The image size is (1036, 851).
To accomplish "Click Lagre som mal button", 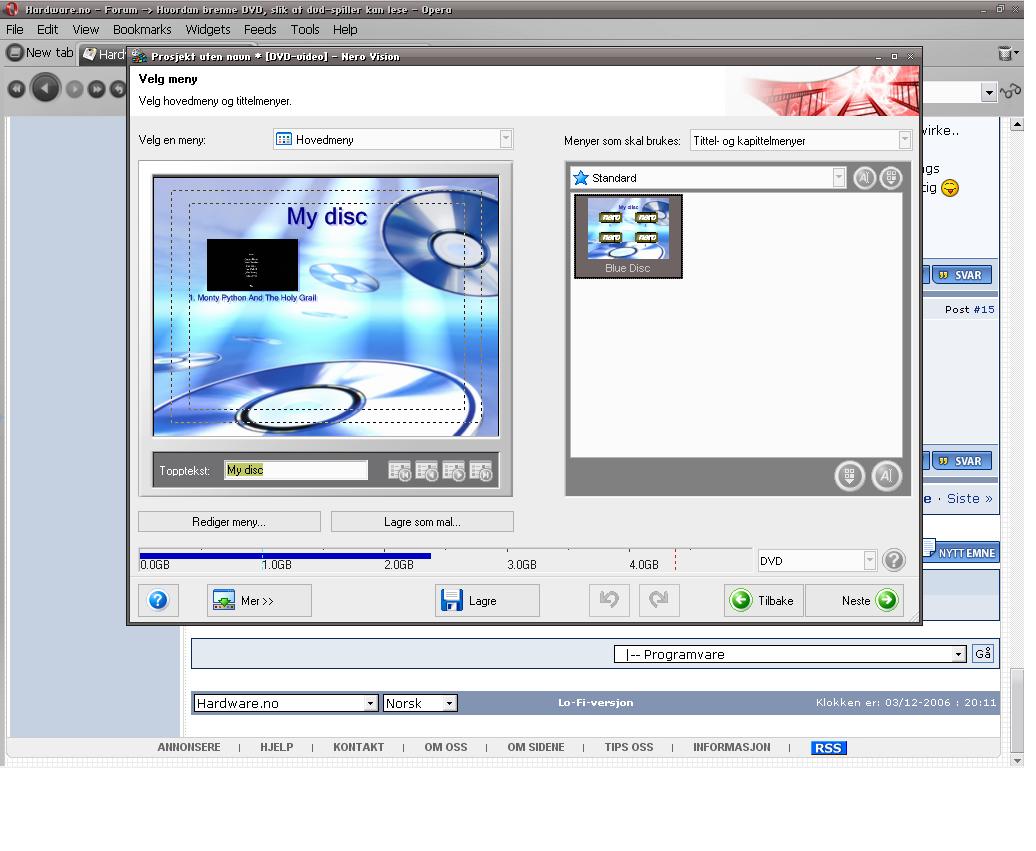I will click(422, 521).
